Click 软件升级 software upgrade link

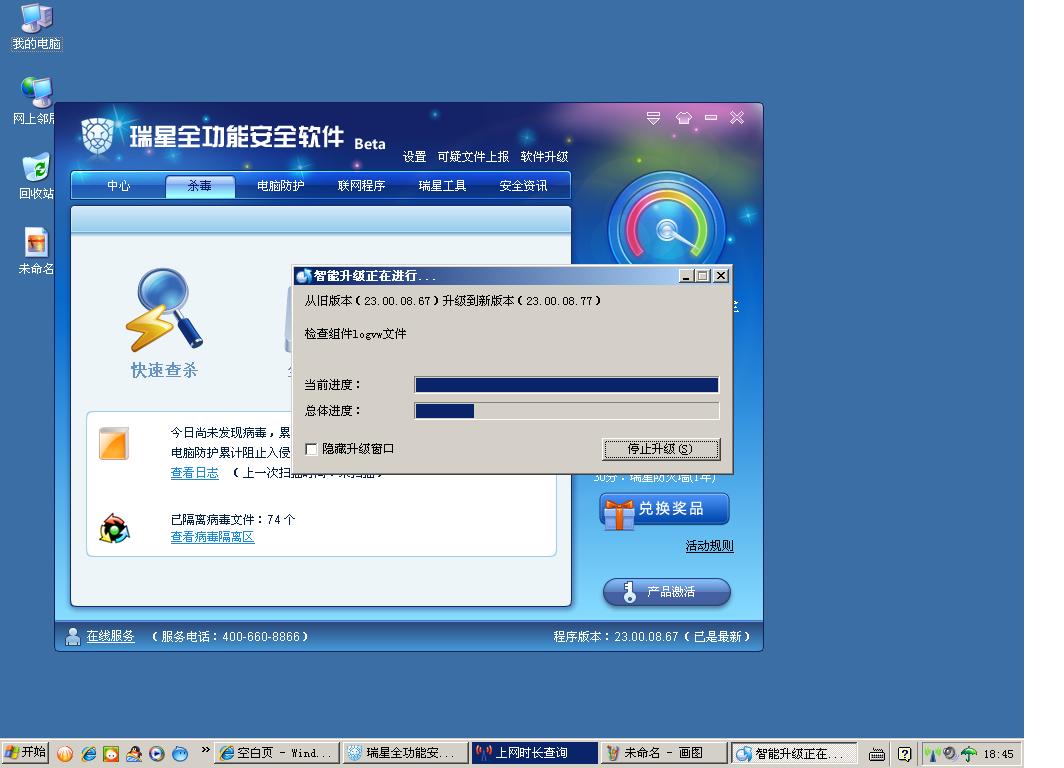click(x=544, y=157)
